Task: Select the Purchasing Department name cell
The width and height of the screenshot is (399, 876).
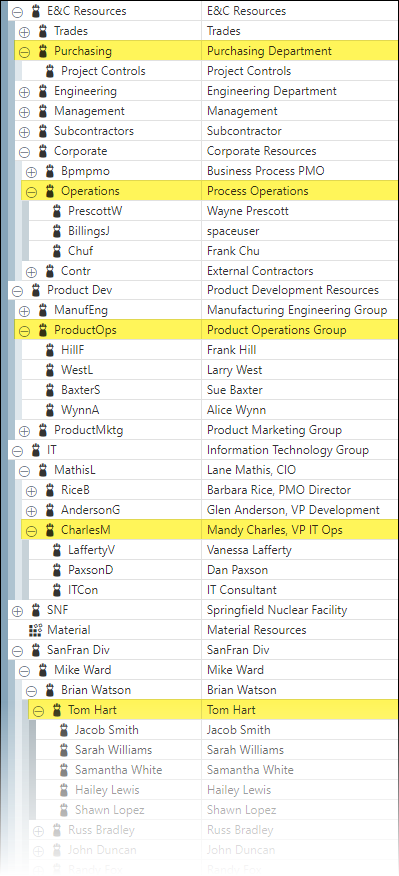Action: (x=300, y=51)
